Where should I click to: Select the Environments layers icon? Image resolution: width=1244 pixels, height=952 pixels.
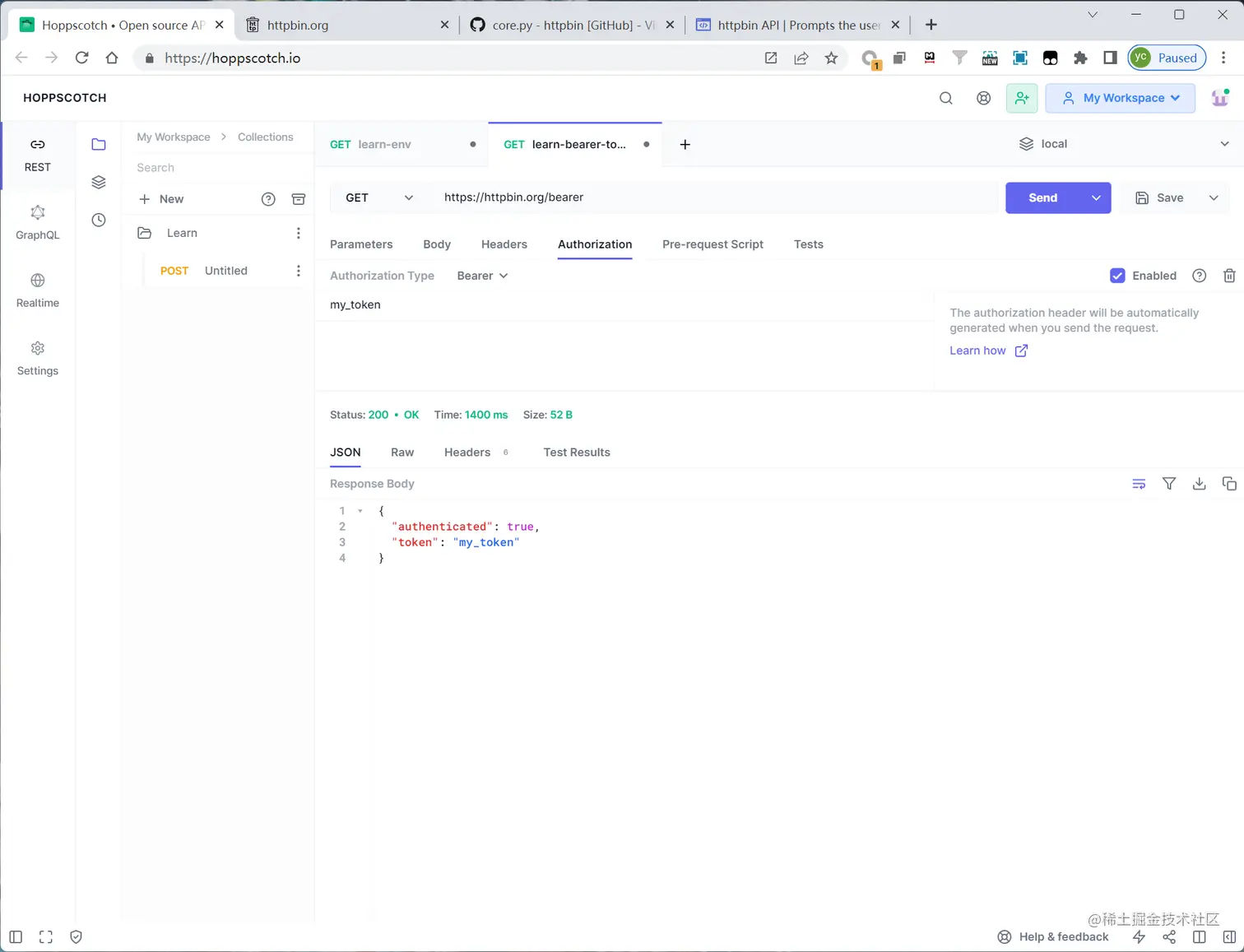[99, 182]
